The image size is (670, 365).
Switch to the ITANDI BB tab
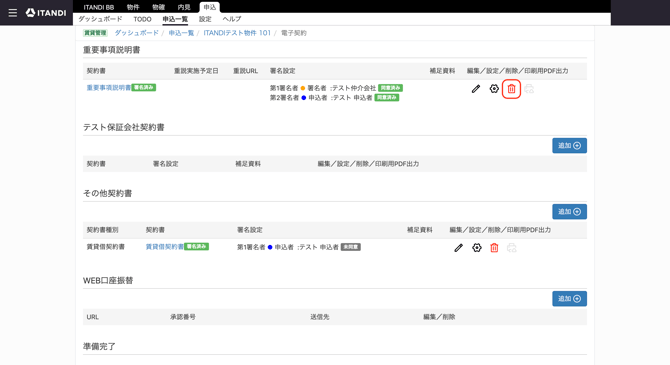pos(99,7)
